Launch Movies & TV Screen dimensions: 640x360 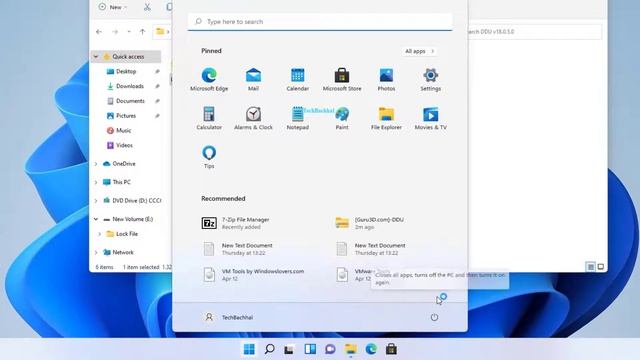431,118
